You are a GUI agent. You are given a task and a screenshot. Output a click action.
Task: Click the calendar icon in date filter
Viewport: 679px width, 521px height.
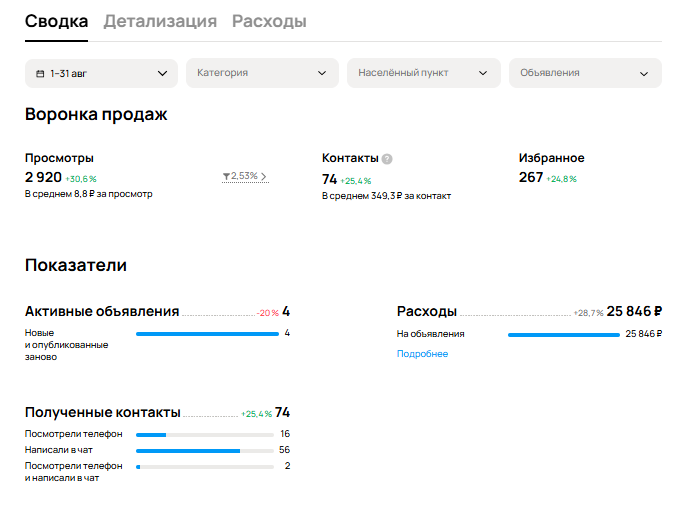point(40,73)
